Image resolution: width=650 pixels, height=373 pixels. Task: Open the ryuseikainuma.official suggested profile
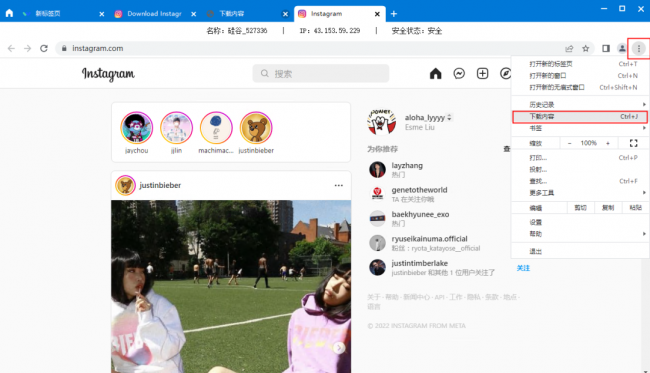(429, 239)
